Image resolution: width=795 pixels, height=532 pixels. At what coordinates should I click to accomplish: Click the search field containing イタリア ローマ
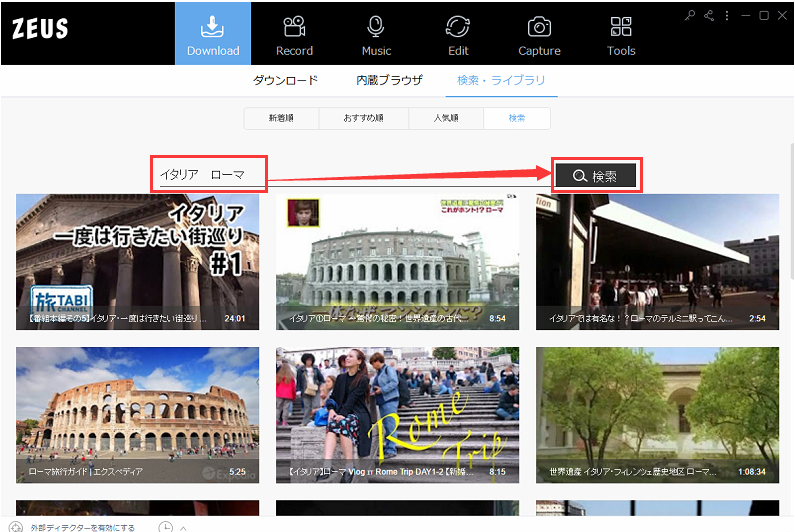210,175
